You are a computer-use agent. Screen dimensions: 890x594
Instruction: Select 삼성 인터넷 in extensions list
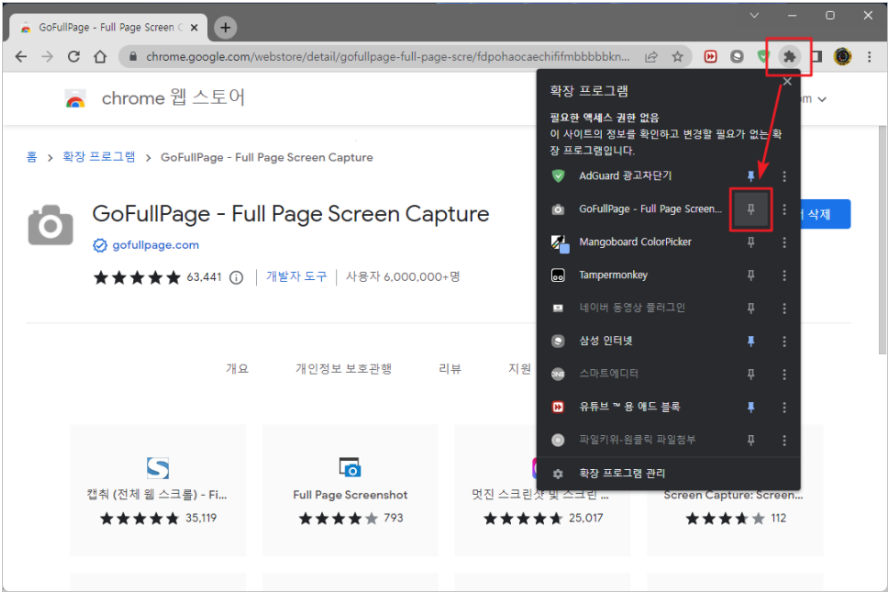[605, 341]
